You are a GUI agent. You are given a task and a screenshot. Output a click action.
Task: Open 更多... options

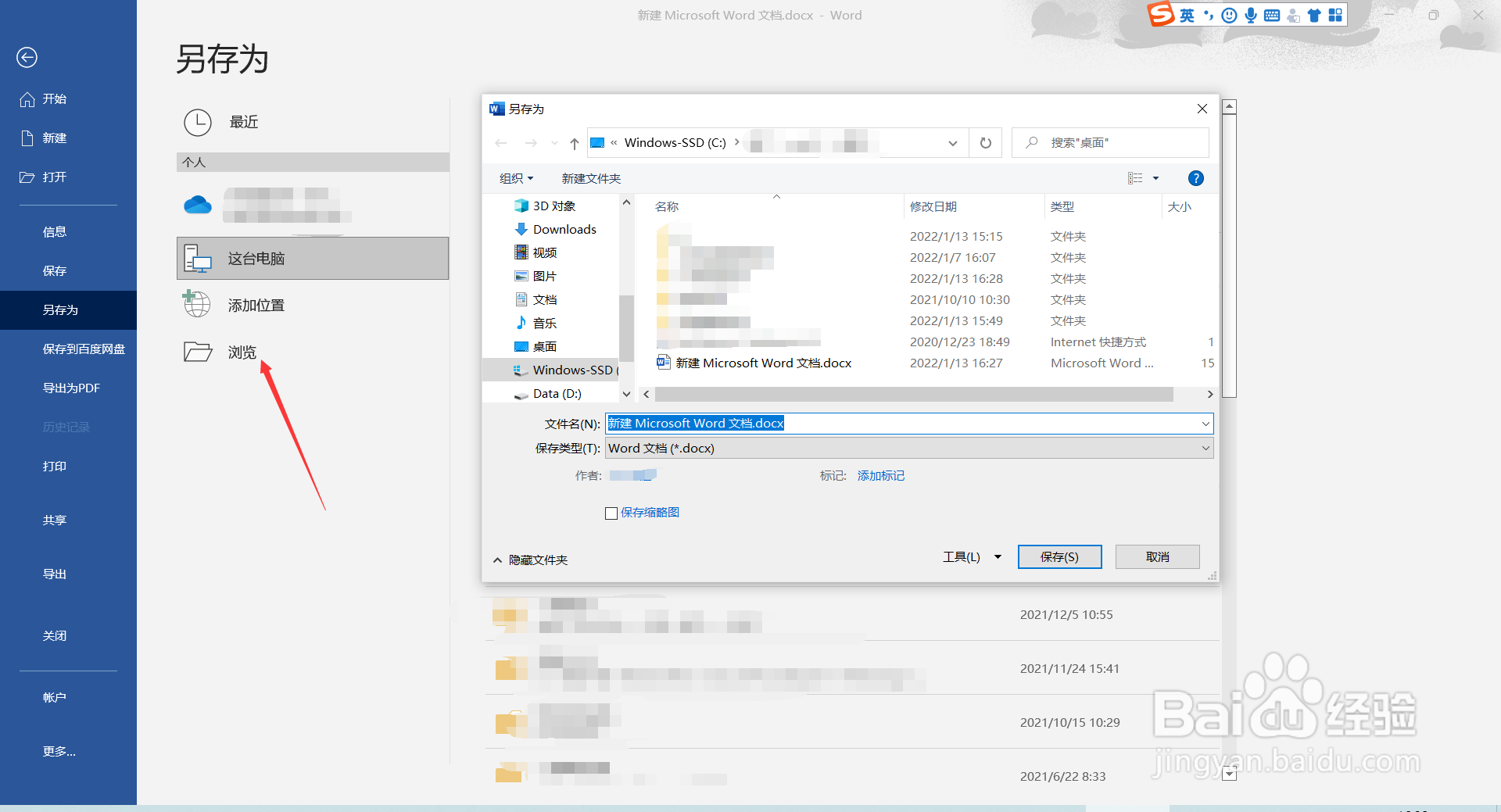coord(59,752)
